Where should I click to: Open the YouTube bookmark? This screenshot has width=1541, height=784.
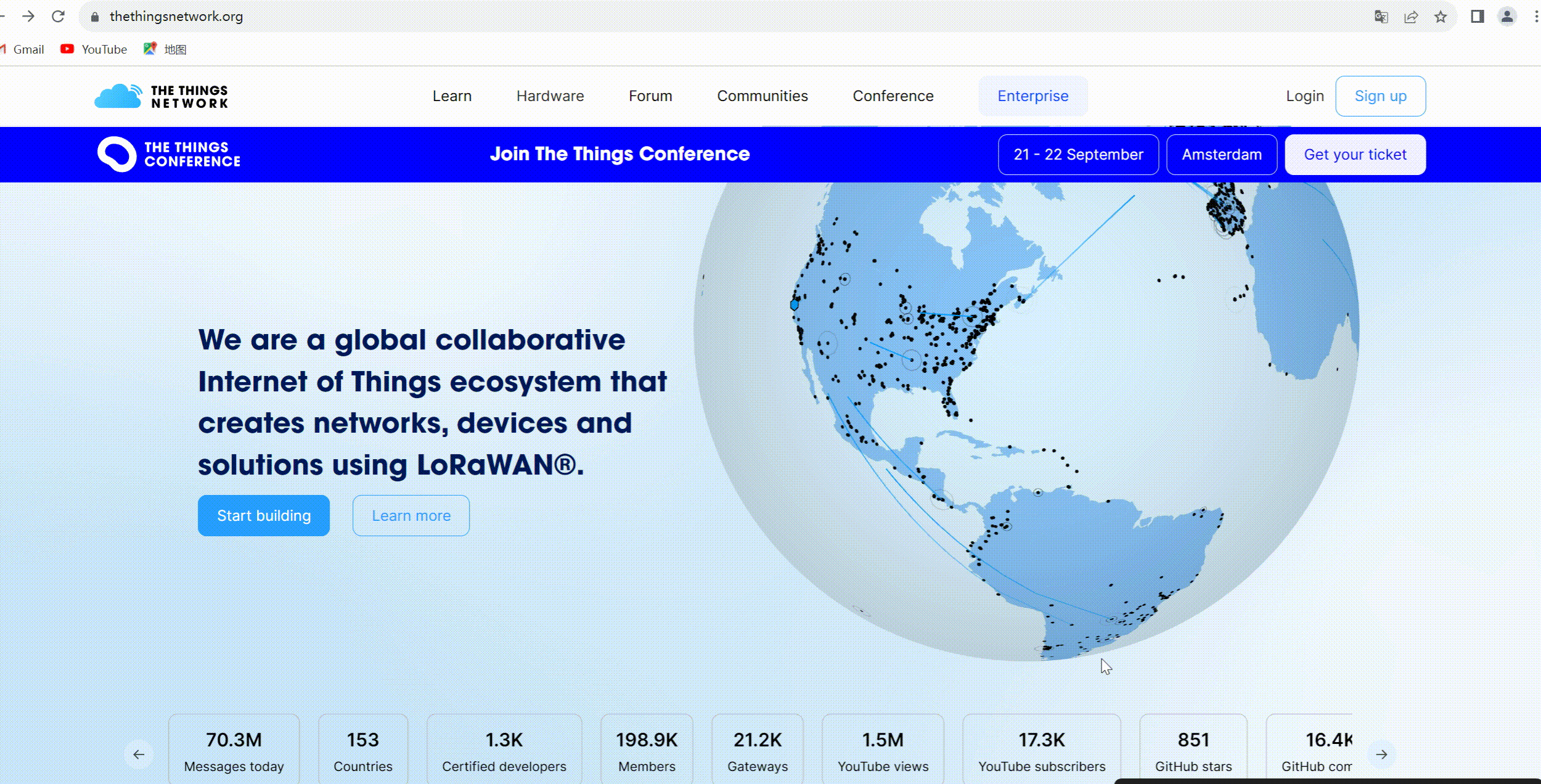[94, 49]
